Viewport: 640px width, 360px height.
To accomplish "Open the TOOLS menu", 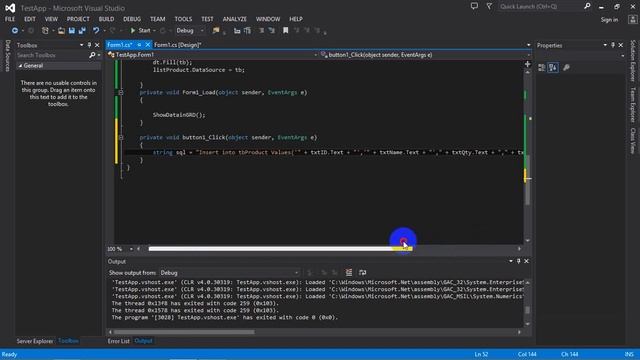I will coord(183,19).
